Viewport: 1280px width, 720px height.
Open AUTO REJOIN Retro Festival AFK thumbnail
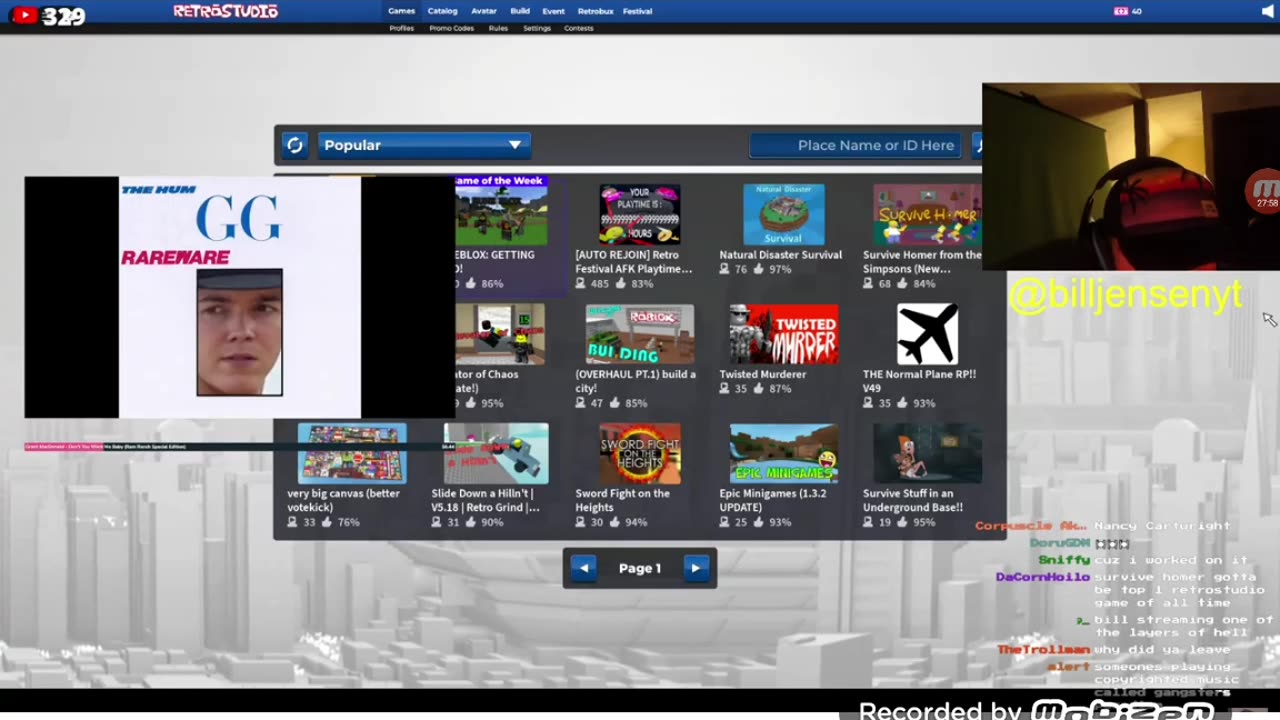coord(640,214)
